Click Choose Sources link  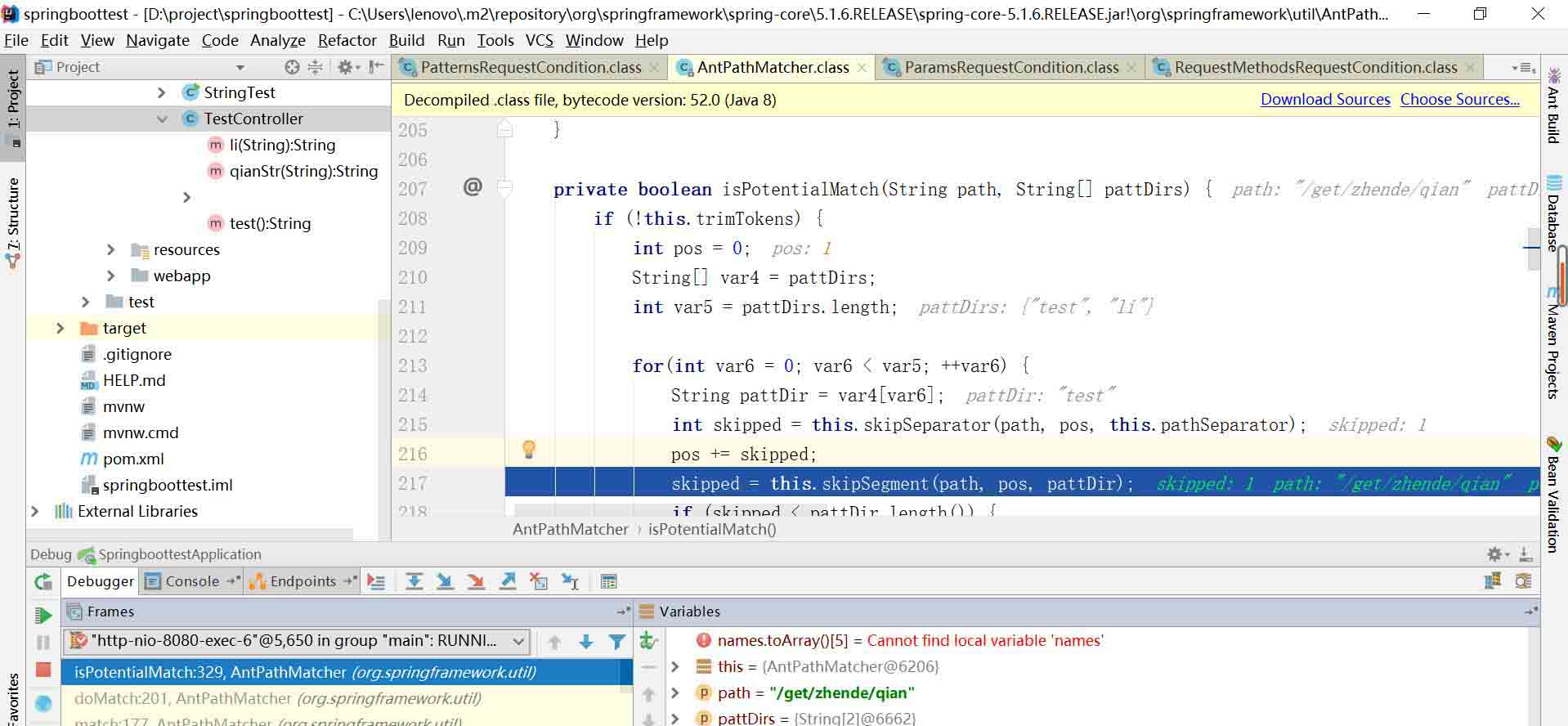(x=1459, y=100)
